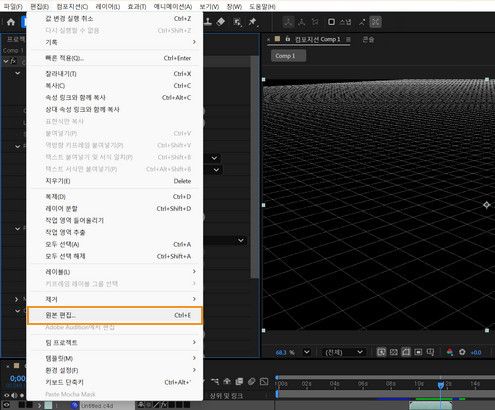Image resolution: width=495 pixels, height=410 pixels.
Task: Open the Comp 1 panel menu icon
Action: click(x=348, y=39)
